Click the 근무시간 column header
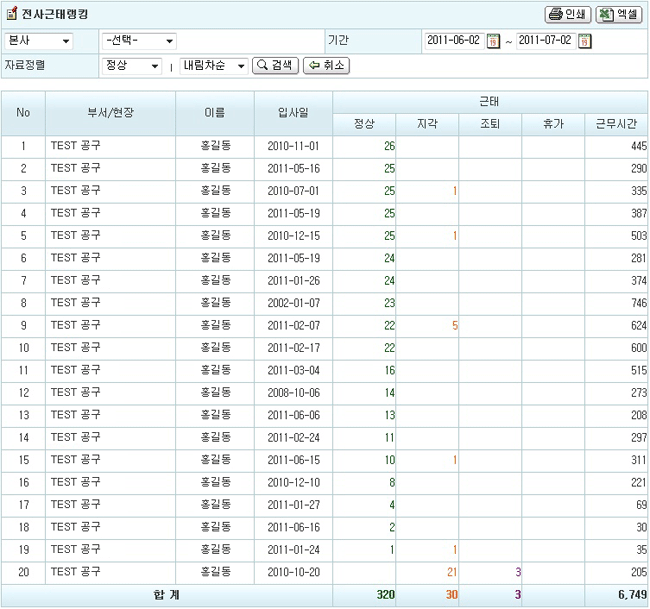 pyautogui.click(x=616, y=124)
